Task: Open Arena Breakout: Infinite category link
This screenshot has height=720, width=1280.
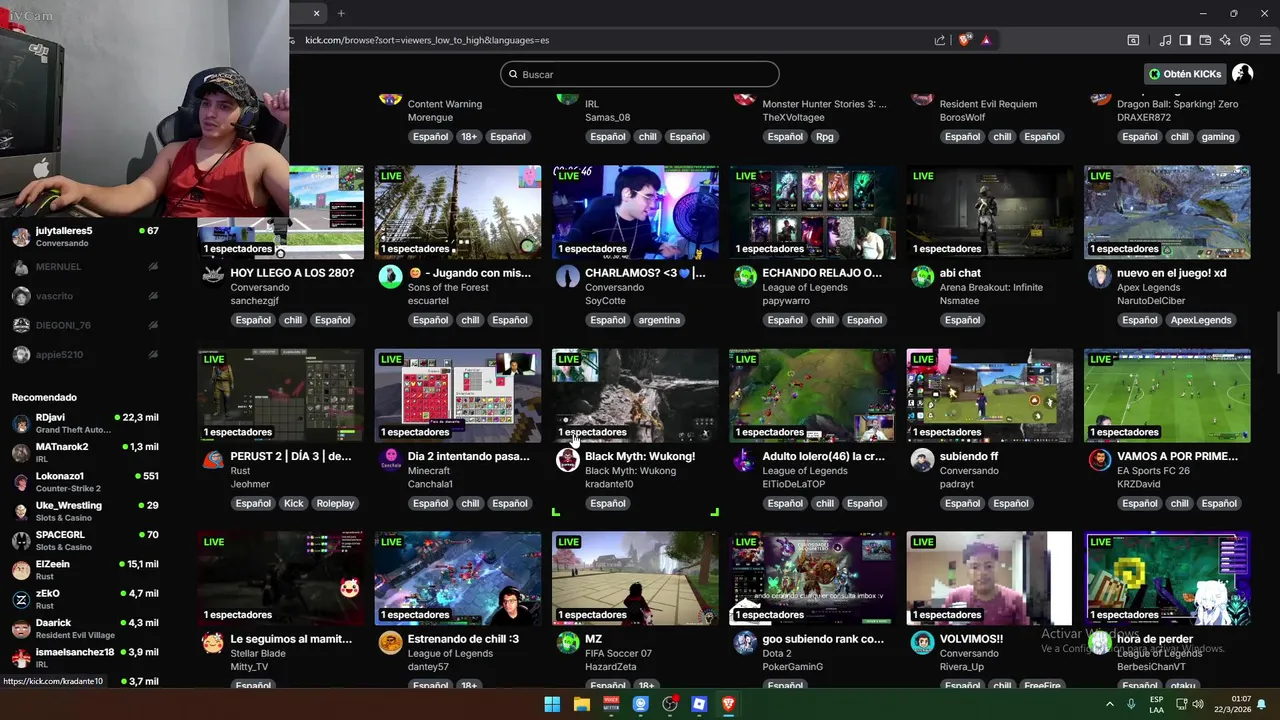Action: point(991,287)
